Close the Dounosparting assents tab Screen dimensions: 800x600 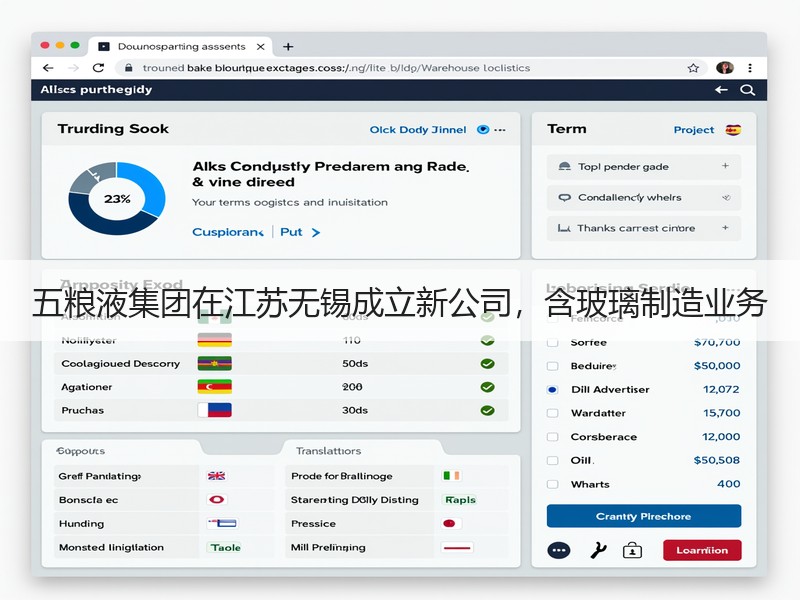tap(260, 46)
